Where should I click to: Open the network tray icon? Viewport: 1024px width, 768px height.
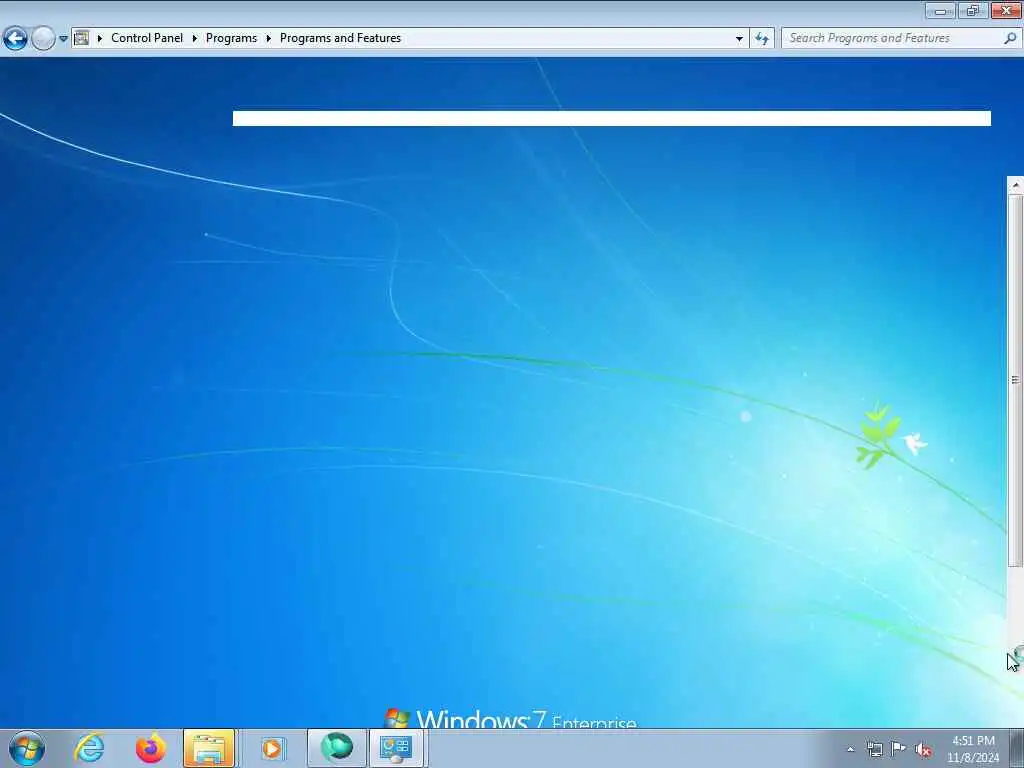874,749
